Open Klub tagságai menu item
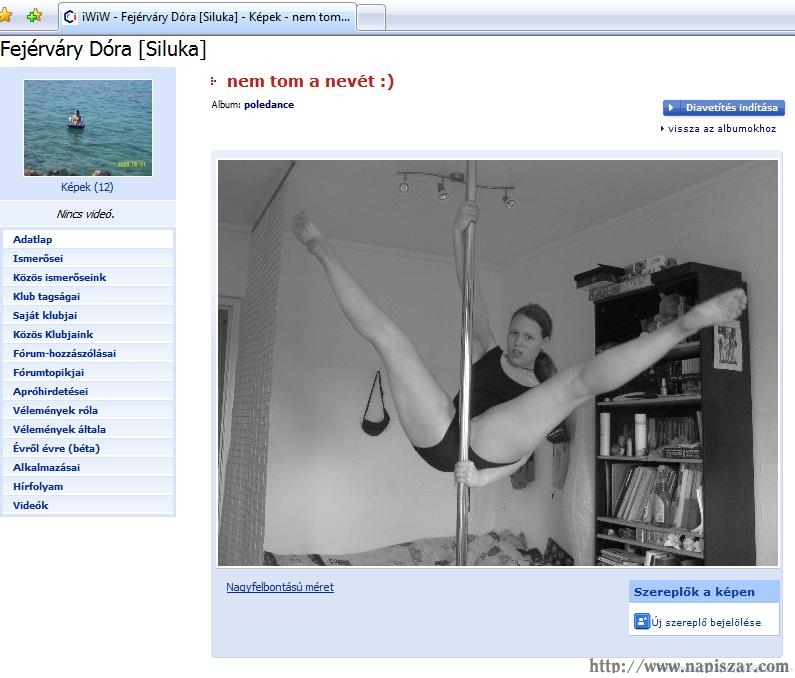 coord(88,297)
